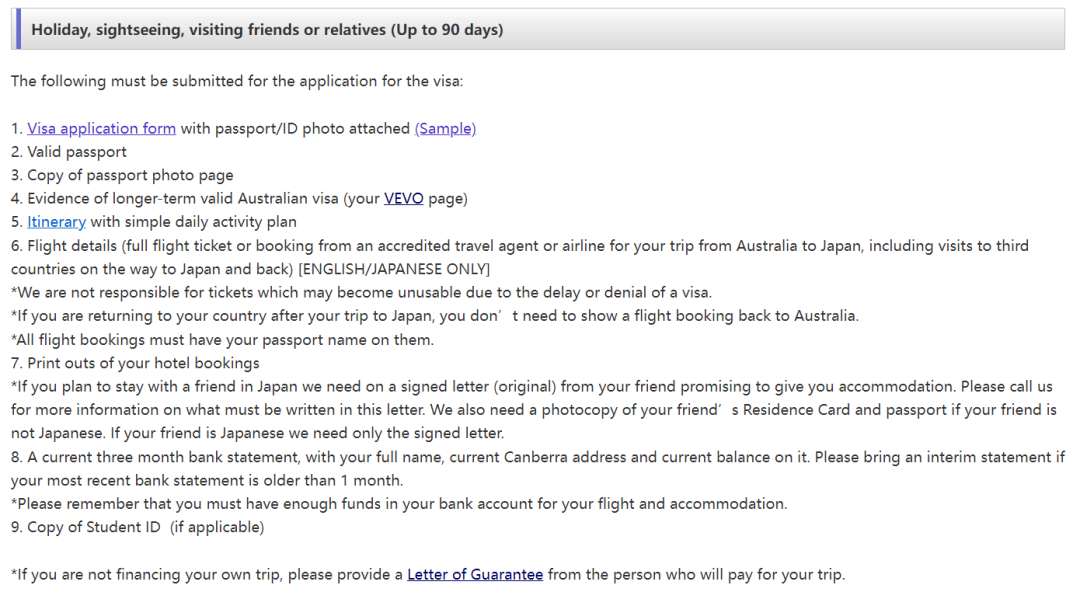The image size is (1080, 599).
Task: Click the Holiday, sightseeing section header bar
Action: coord(538,30)
